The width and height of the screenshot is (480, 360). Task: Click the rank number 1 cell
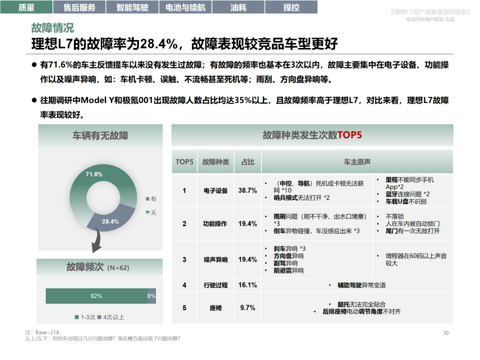click(184, 190)
